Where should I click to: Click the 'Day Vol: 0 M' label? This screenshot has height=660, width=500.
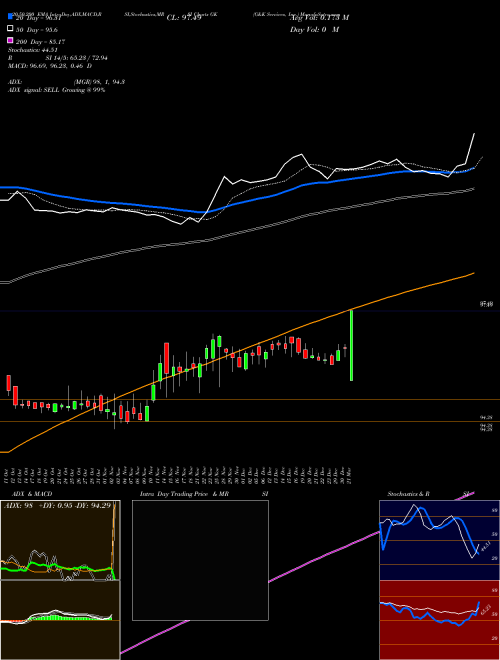[x=314, y=29]
